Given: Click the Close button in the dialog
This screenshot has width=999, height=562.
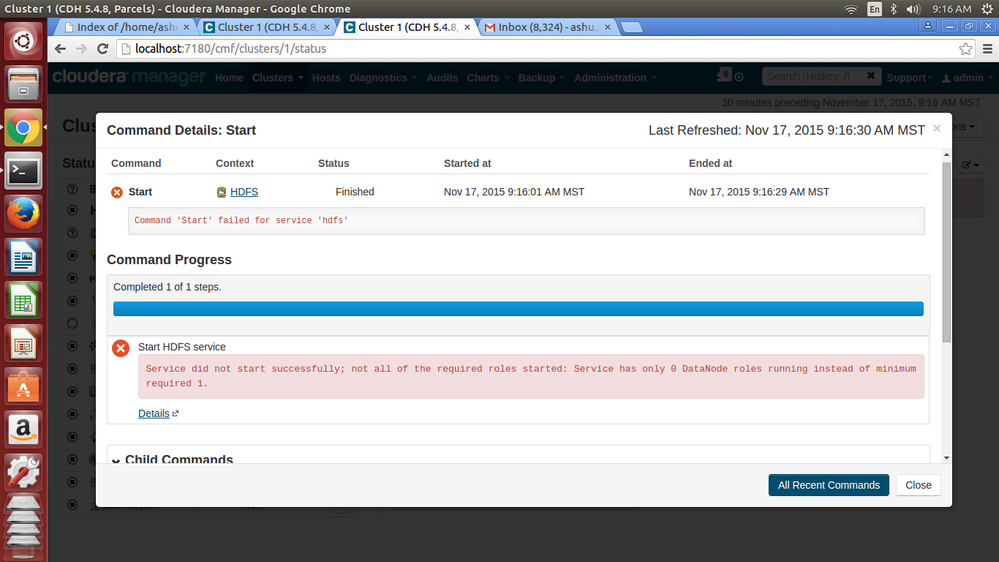Looking at the screenshot, I should pyautogui.click(x=918, y=485).
